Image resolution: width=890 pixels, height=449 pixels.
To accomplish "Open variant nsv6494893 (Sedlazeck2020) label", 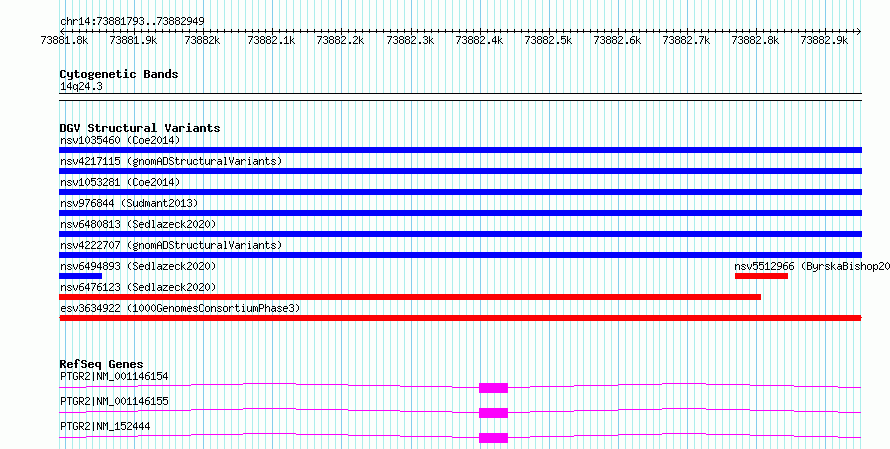I will pos(138,266).
